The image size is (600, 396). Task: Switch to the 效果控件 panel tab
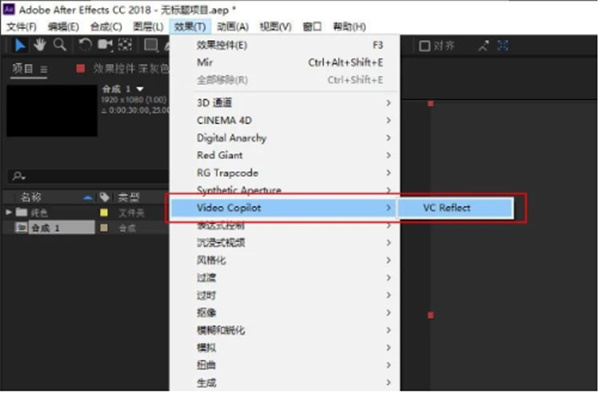(130, 69)
